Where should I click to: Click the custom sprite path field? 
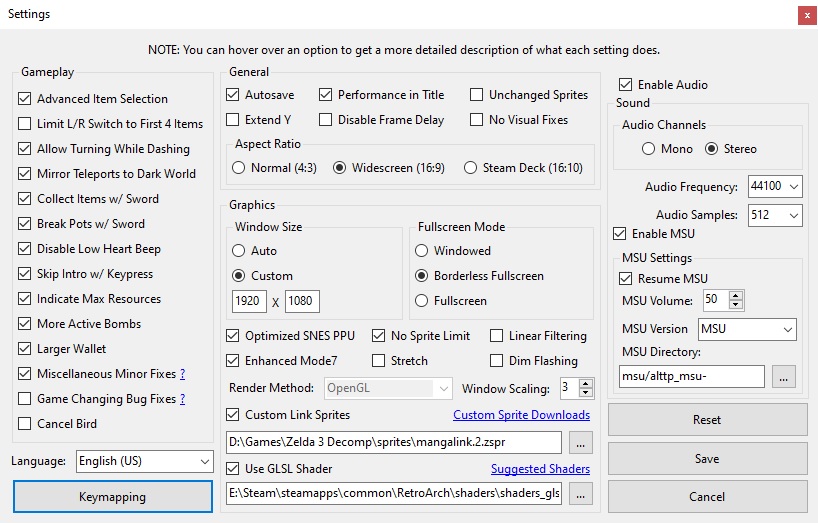(x=394, y=443)
